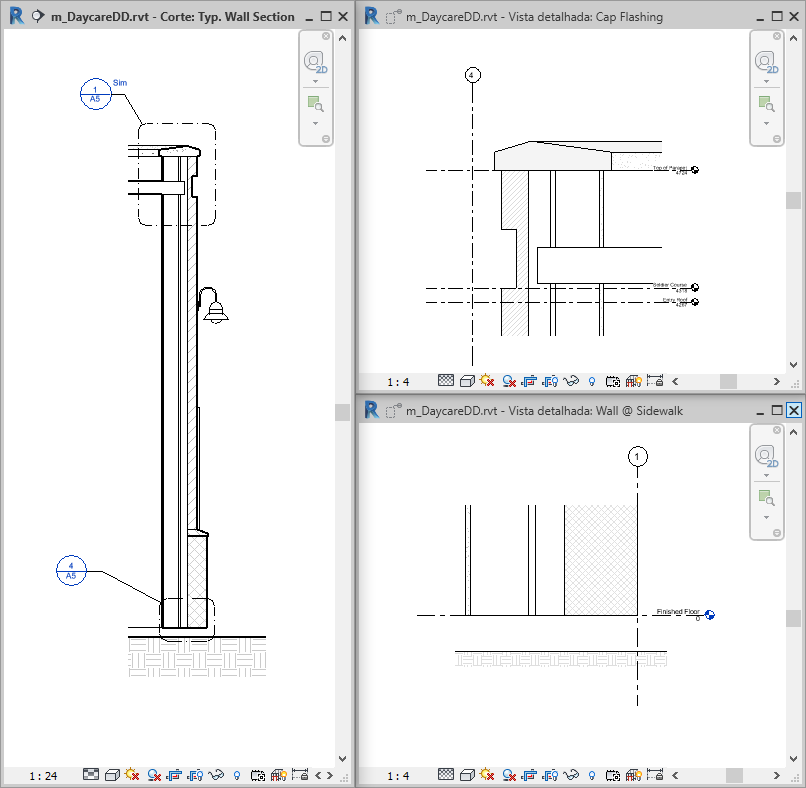
Task: Open Visual Style in Wall @ Sidewalk view
Action: click(467, 775)
